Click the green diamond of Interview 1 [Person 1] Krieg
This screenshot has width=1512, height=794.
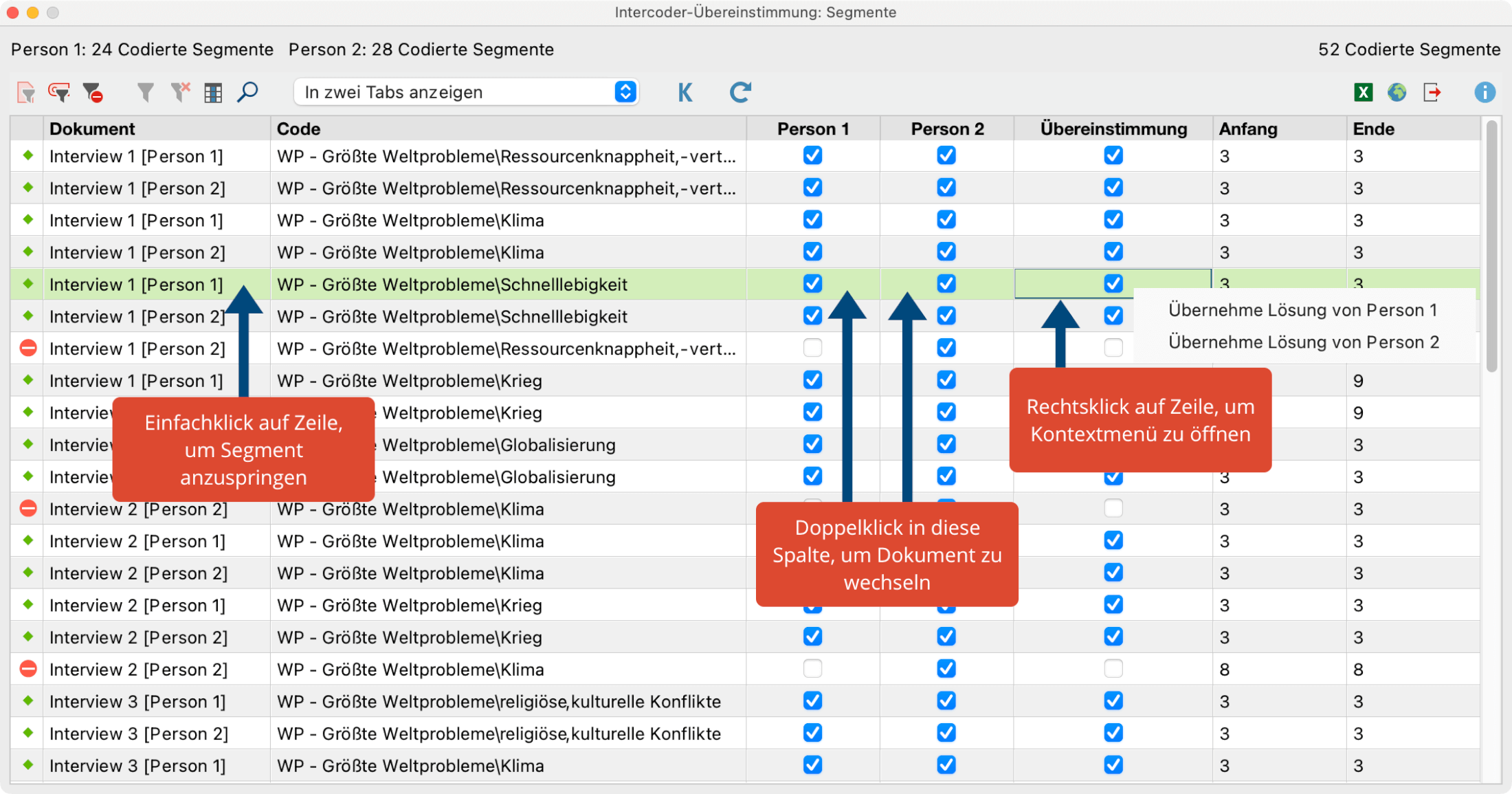pos(28,379)
